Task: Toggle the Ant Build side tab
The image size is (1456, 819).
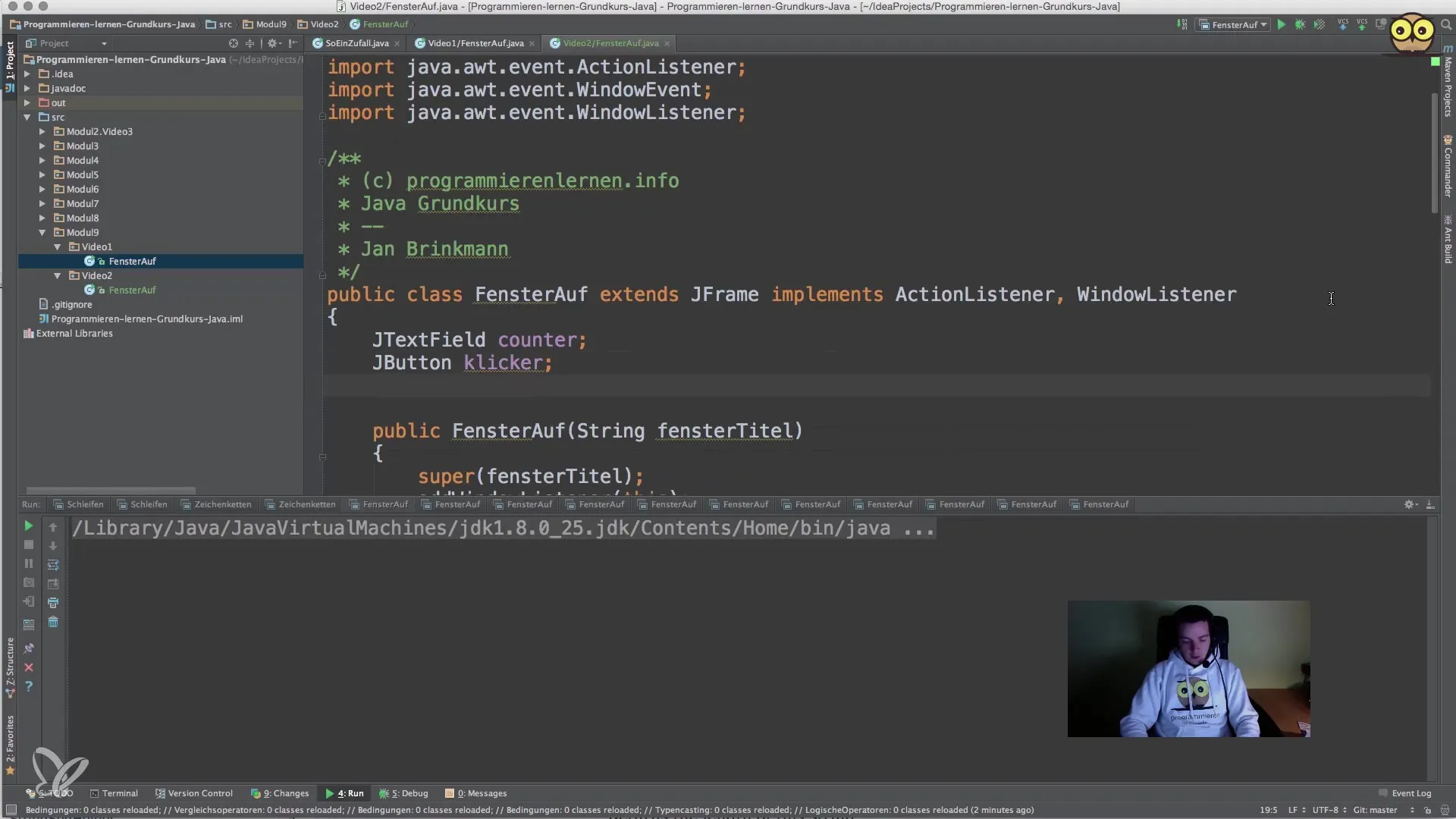Action: [x=1448, y=240]
